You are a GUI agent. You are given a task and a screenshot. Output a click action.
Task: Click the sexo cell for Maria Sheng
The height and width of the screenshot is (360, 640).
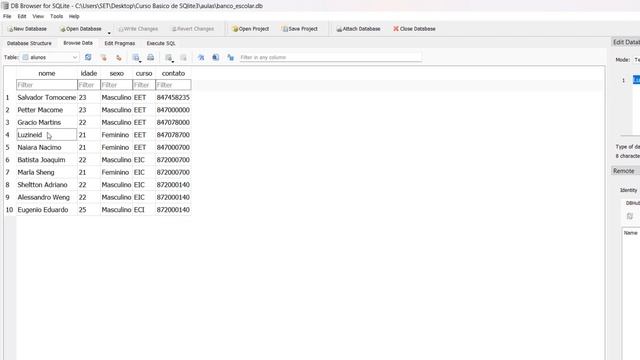pos(116,172)
